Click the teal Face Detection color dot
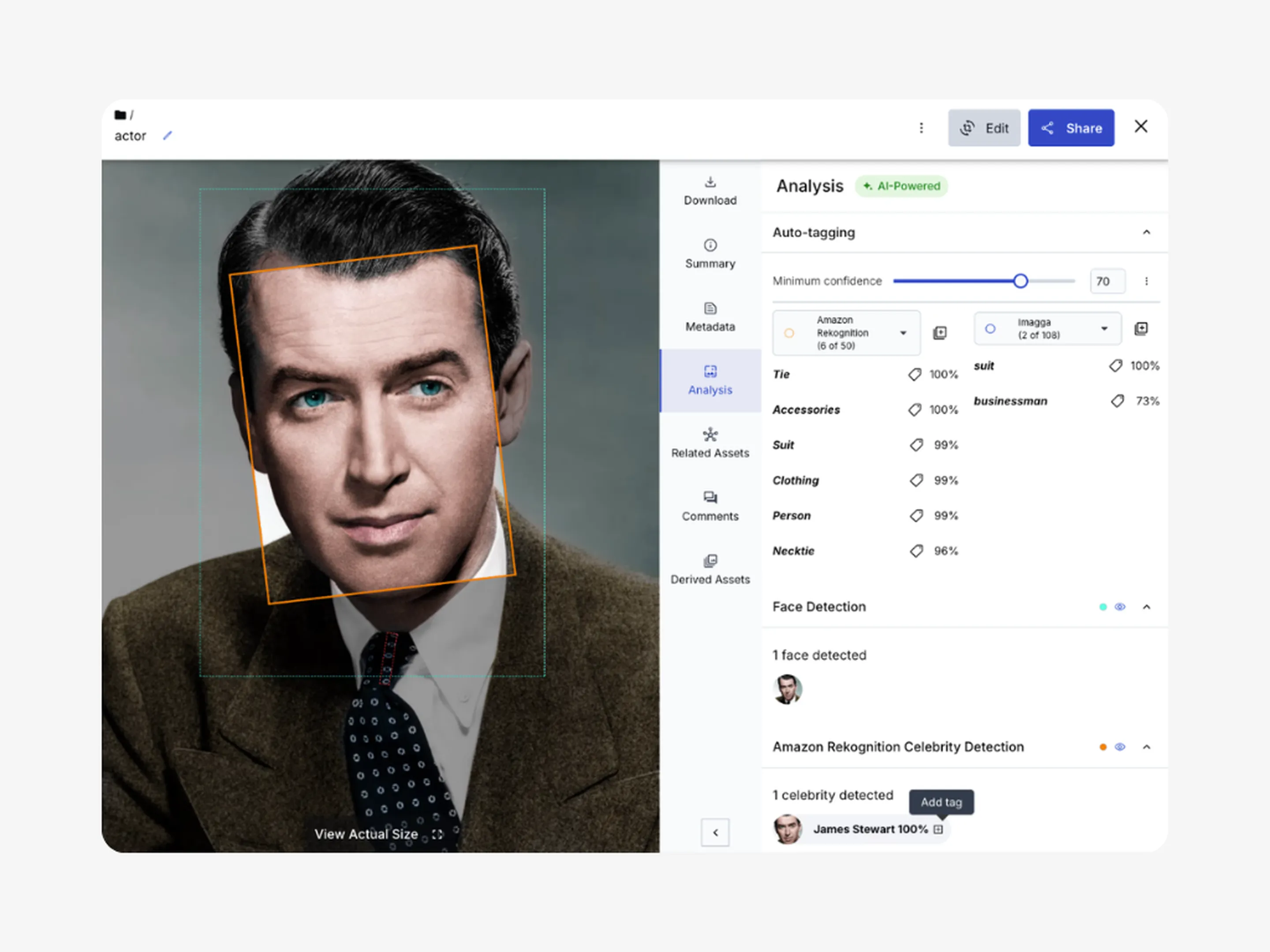The height and width of the screenshot is (952, 1270). coord(1103,607)
